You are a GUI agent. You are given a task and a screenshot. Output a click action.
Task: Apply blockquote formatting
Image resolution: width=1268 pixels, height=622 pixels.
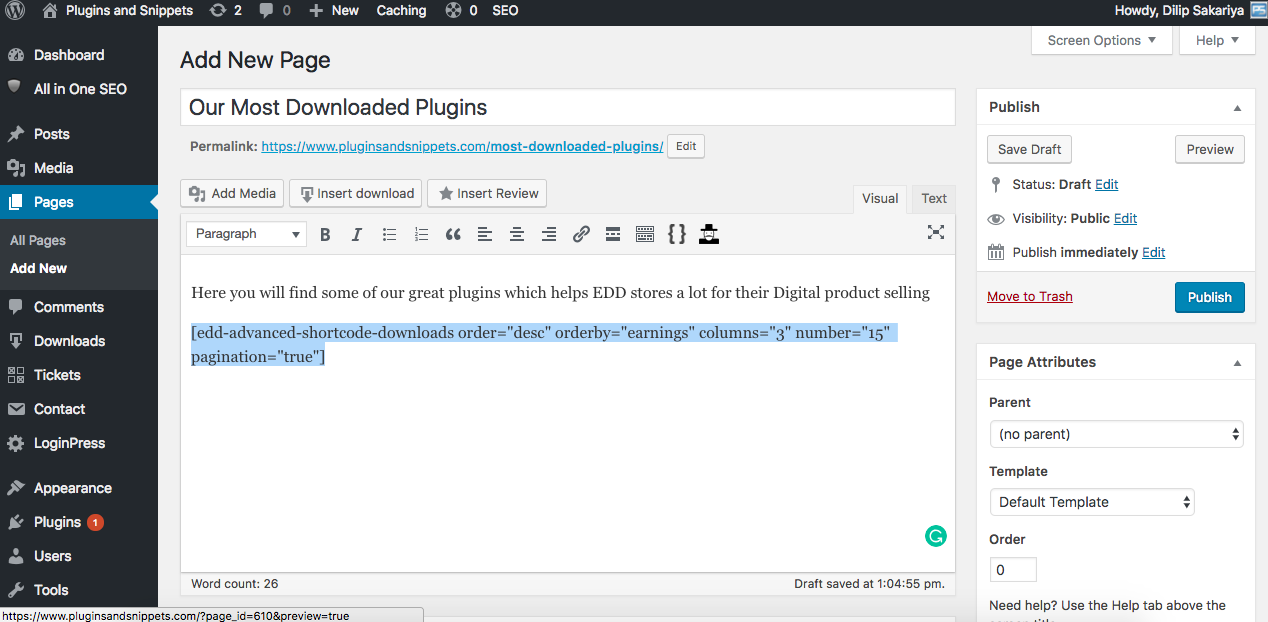[x=453, y=234]
